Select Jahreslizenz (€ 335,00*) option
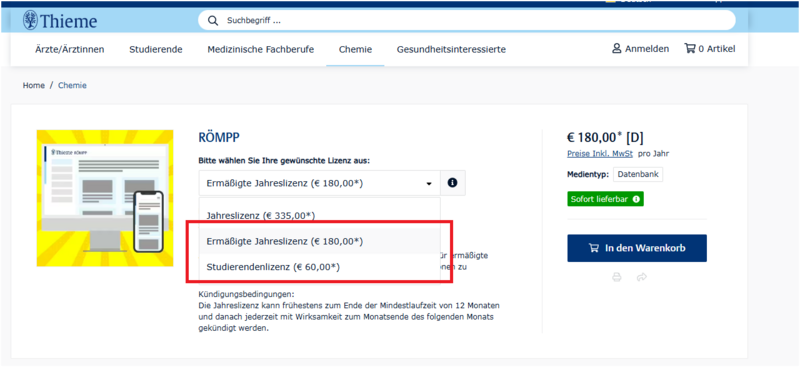 pos(319,215)
